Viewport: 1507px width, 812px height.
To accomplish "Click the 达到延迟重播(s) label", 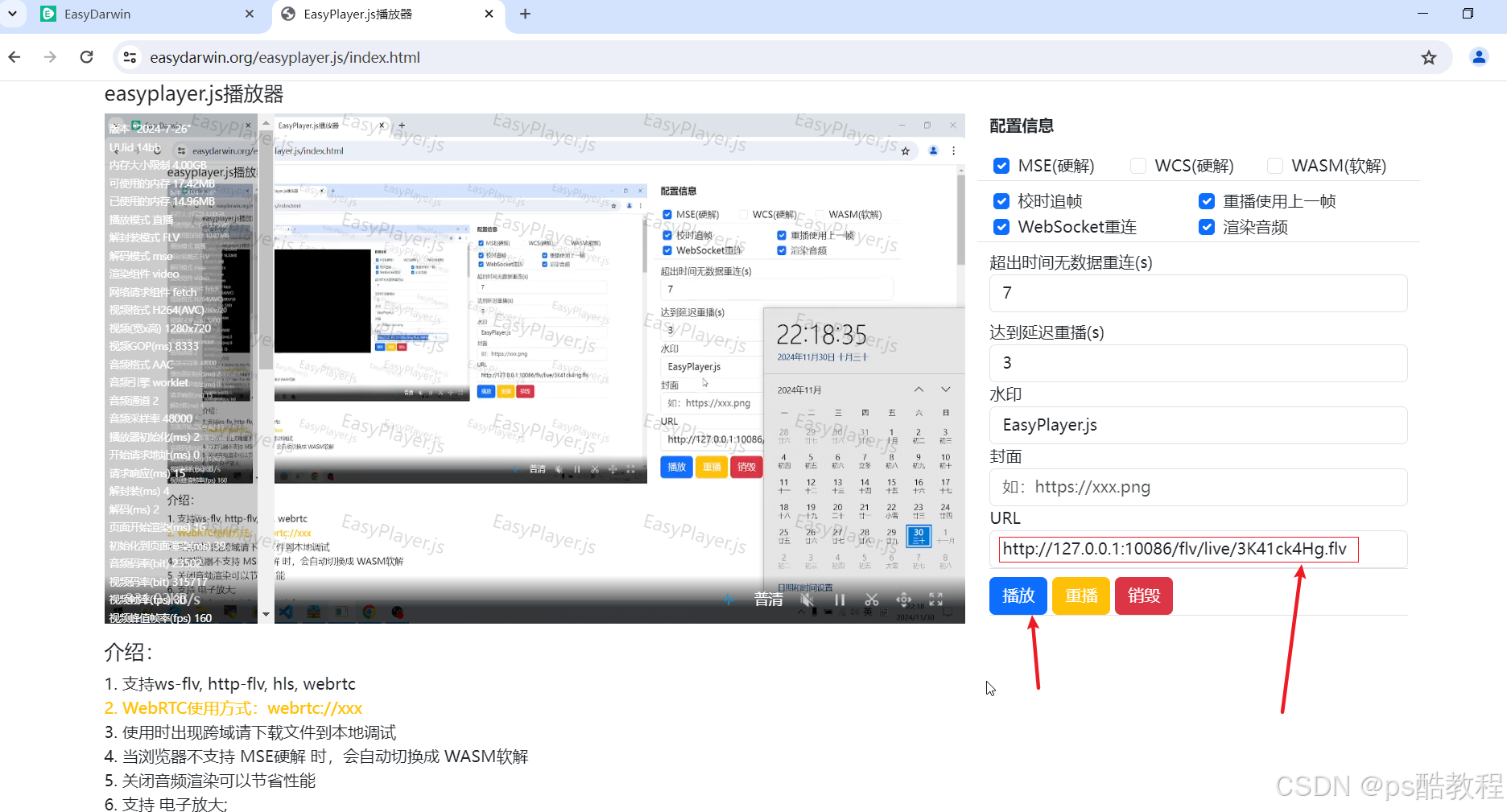I will tap(1047, 332).
